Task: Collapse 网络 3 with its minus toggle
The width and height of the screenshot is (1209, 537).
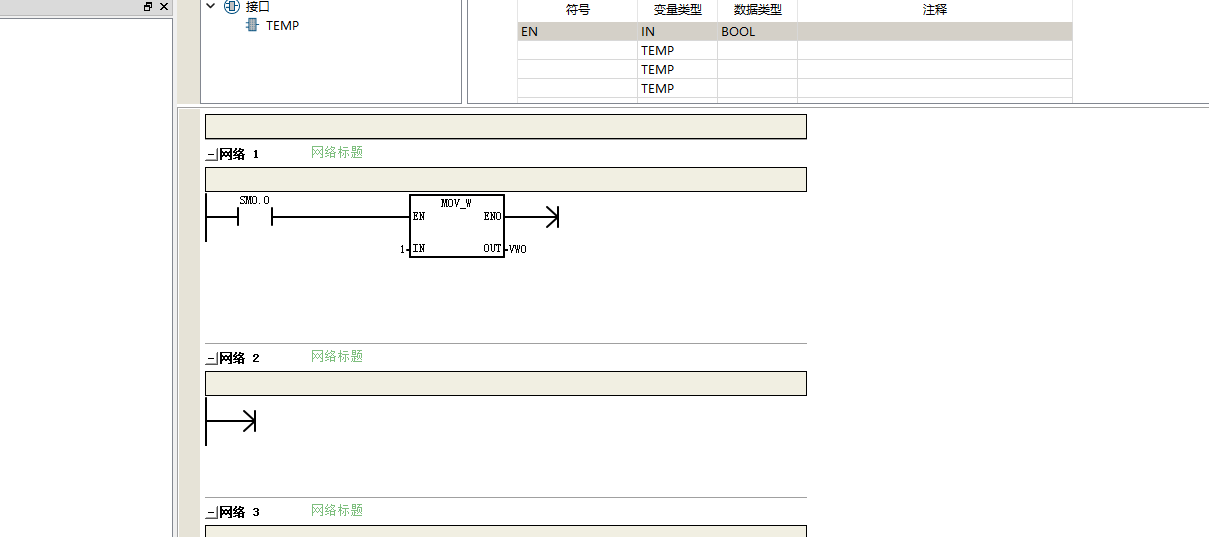Action: [x=211, y=513]
